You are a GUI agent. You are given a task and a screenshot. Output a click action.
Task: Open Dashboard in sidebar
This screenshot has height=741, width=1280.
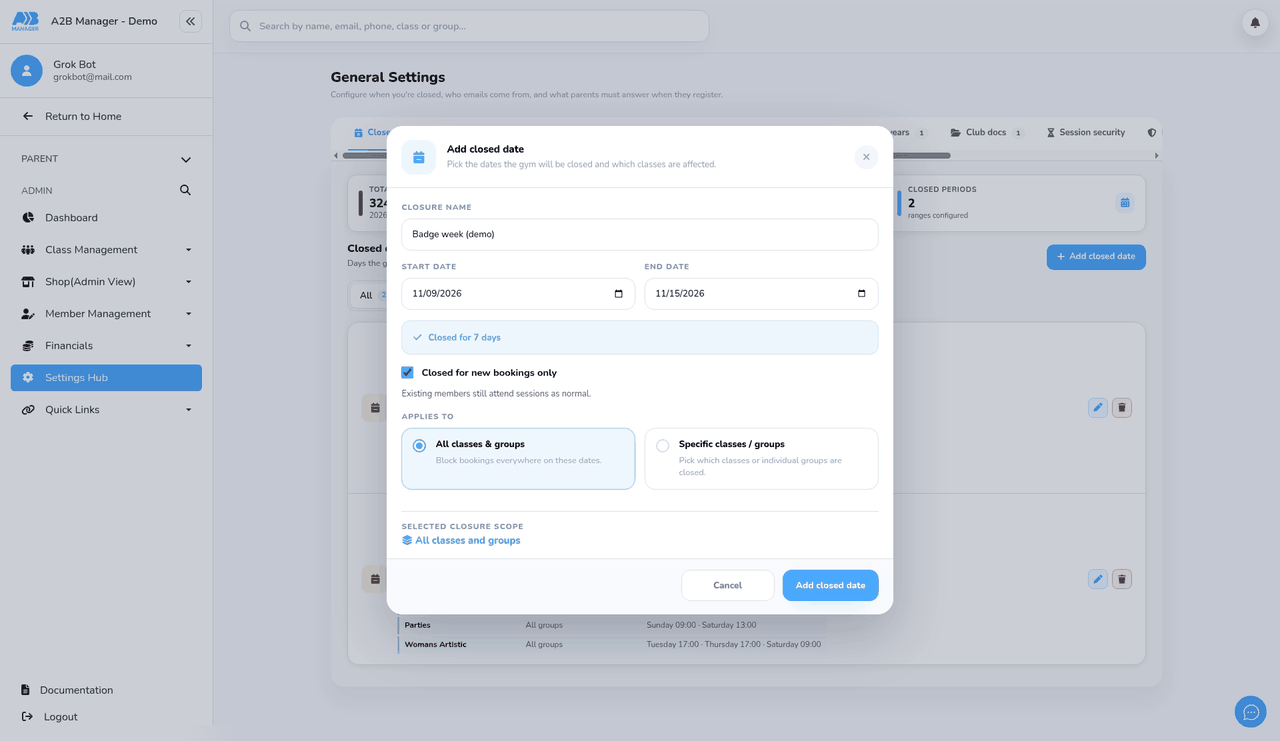pos(106,218)
